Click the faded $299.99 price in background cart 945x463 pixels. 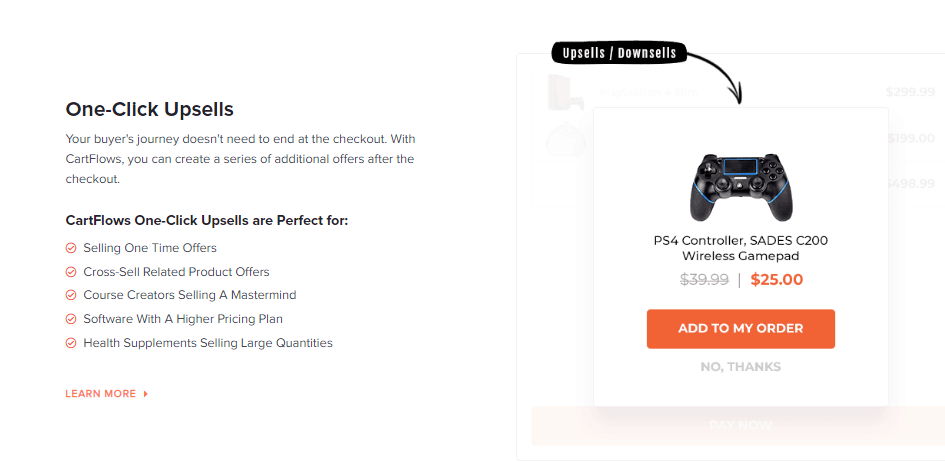click(909, 92)
